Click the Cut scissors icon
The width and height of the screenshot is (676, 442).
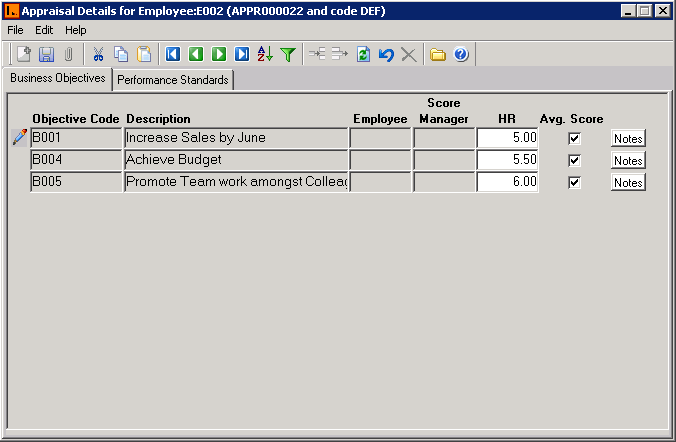coord(98,55)
